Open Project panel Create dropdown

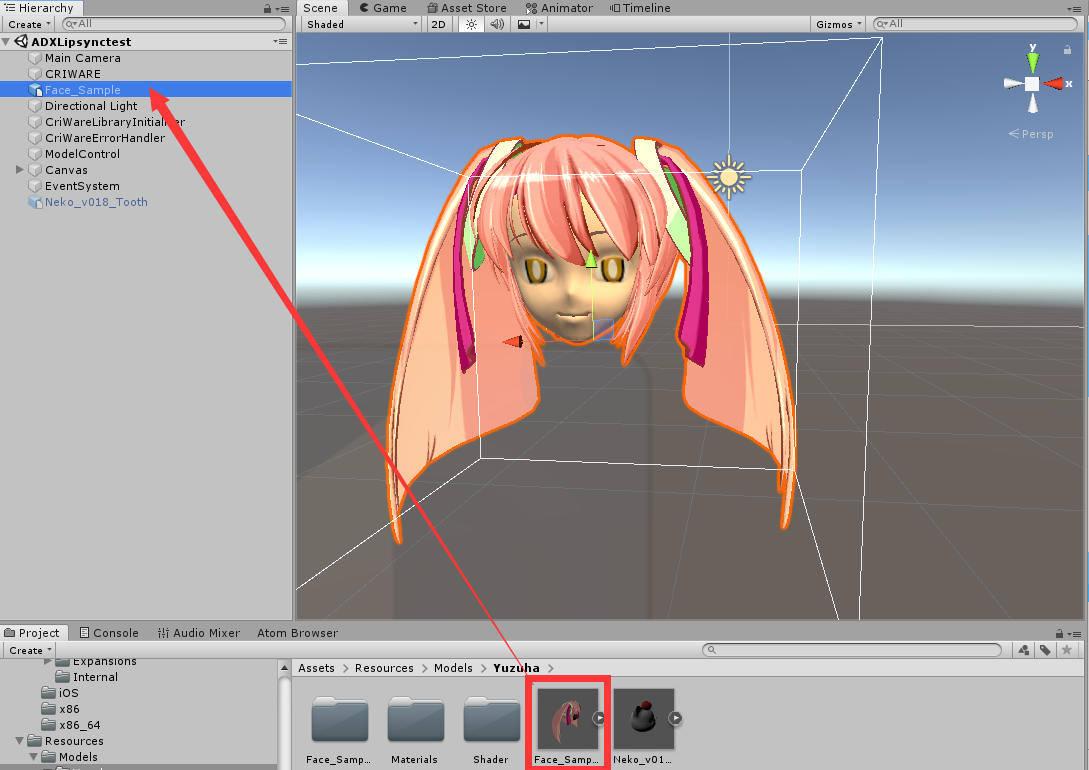tap(30, 651)
